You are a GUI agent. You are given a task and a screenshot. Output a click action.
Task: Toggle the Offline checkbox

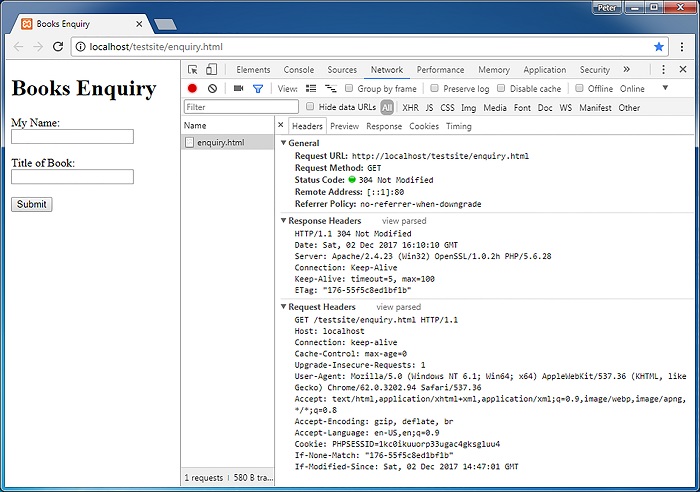(579, 88)
